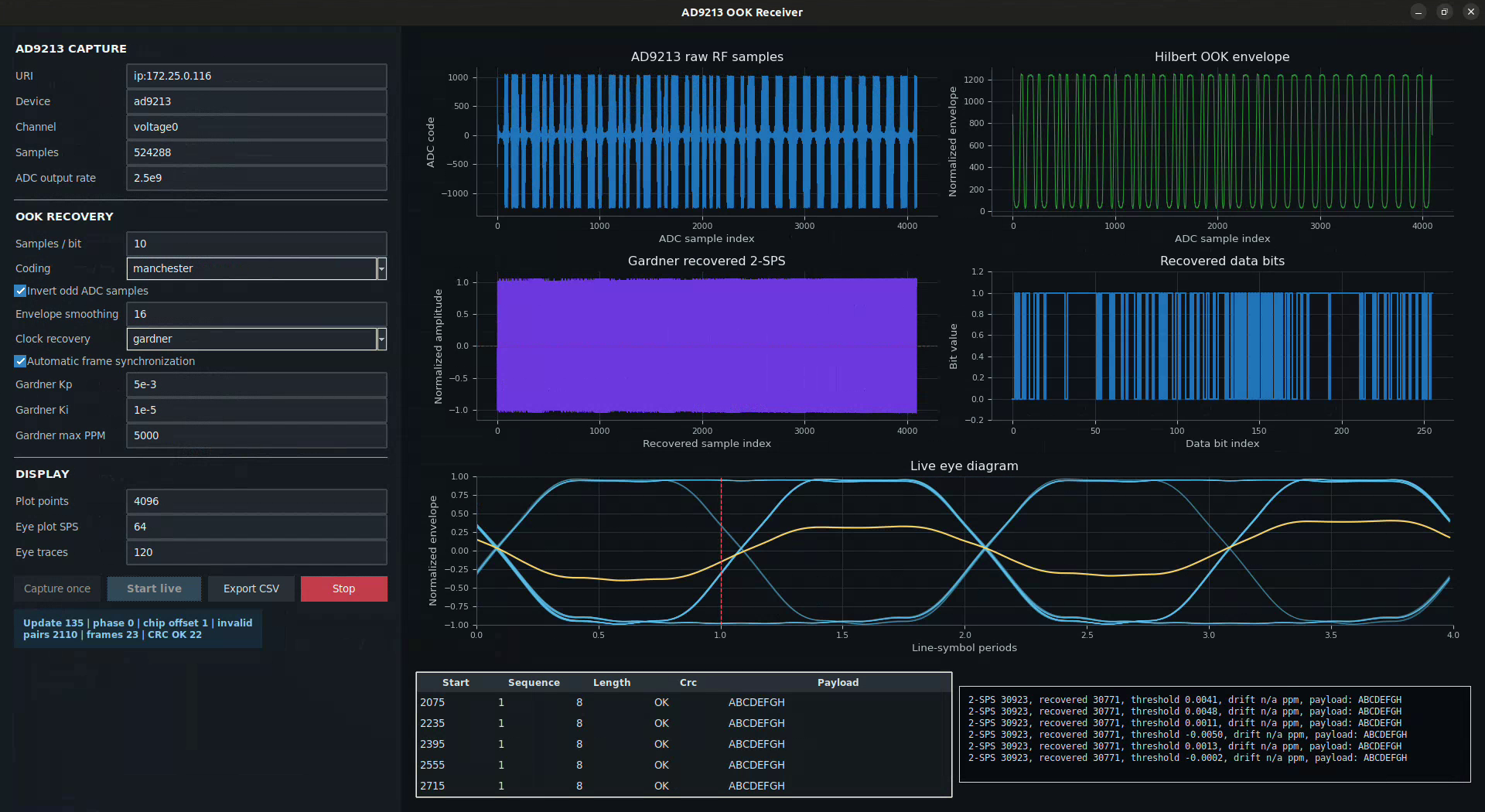Viewport: 1485px width, 812px height.
Task: Click the status text showing Update 135
Action: click(138, 629)
